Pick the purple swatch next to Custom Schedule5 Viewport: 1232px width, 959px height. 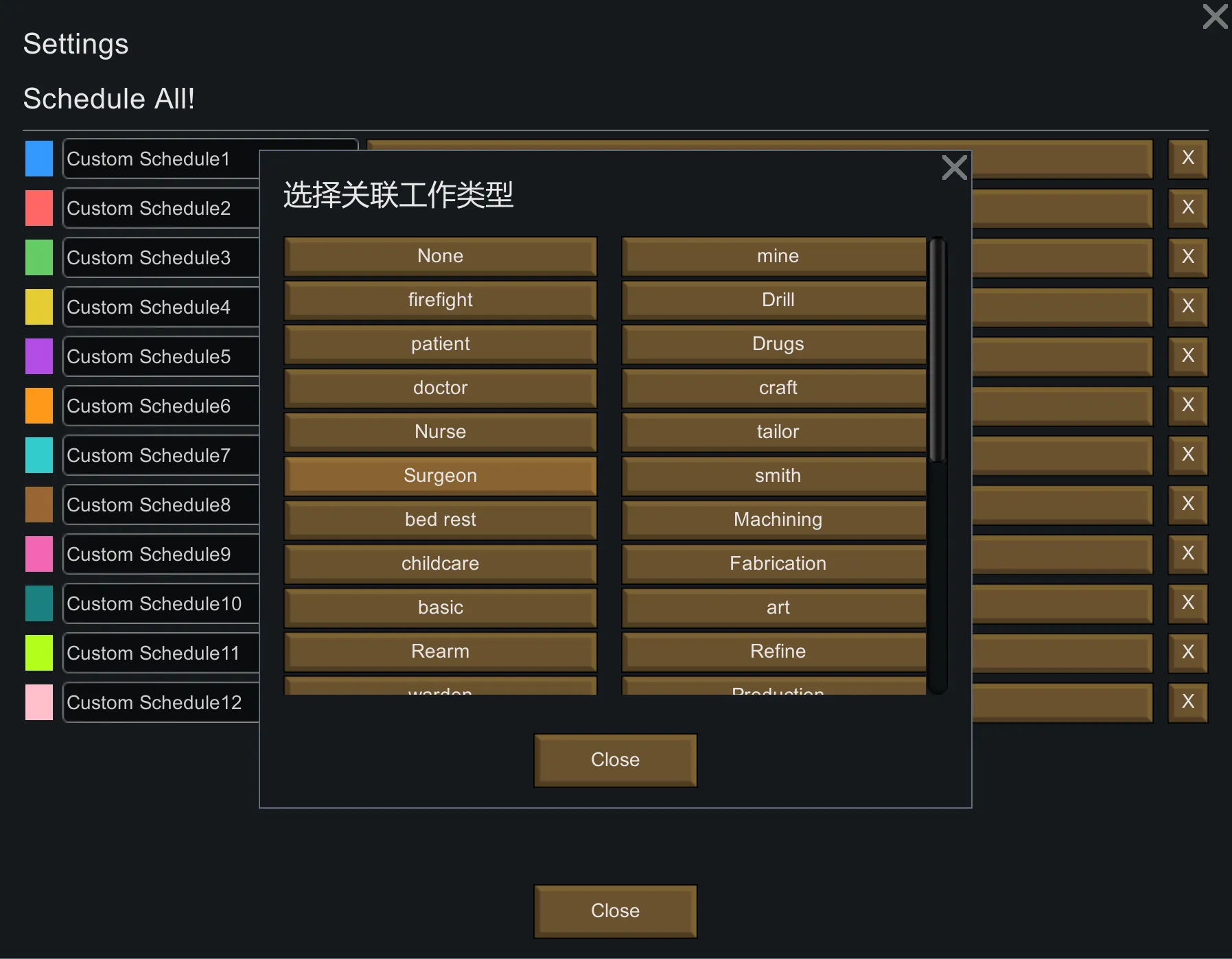39,356
